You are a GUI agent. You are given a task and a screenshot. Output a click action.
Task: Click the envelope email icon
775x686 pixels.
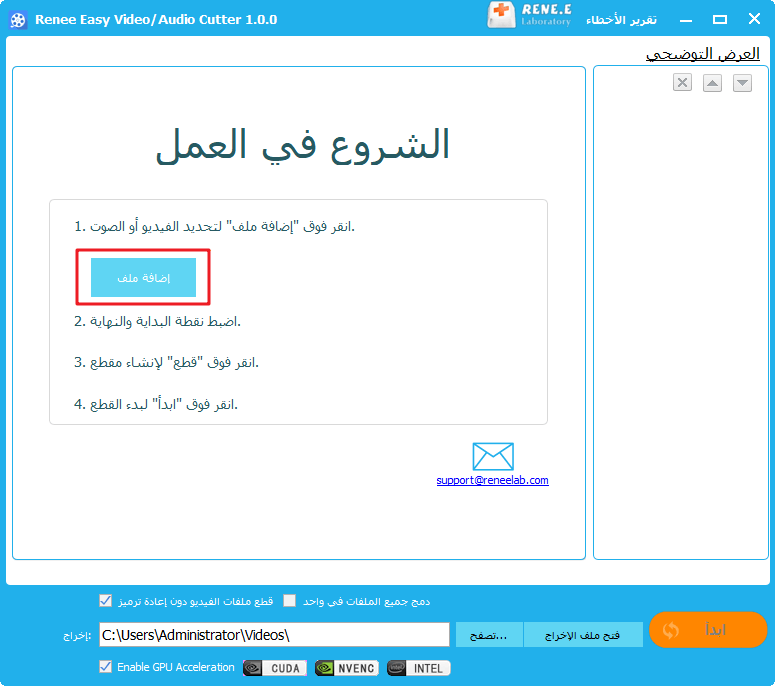point(493,456)
